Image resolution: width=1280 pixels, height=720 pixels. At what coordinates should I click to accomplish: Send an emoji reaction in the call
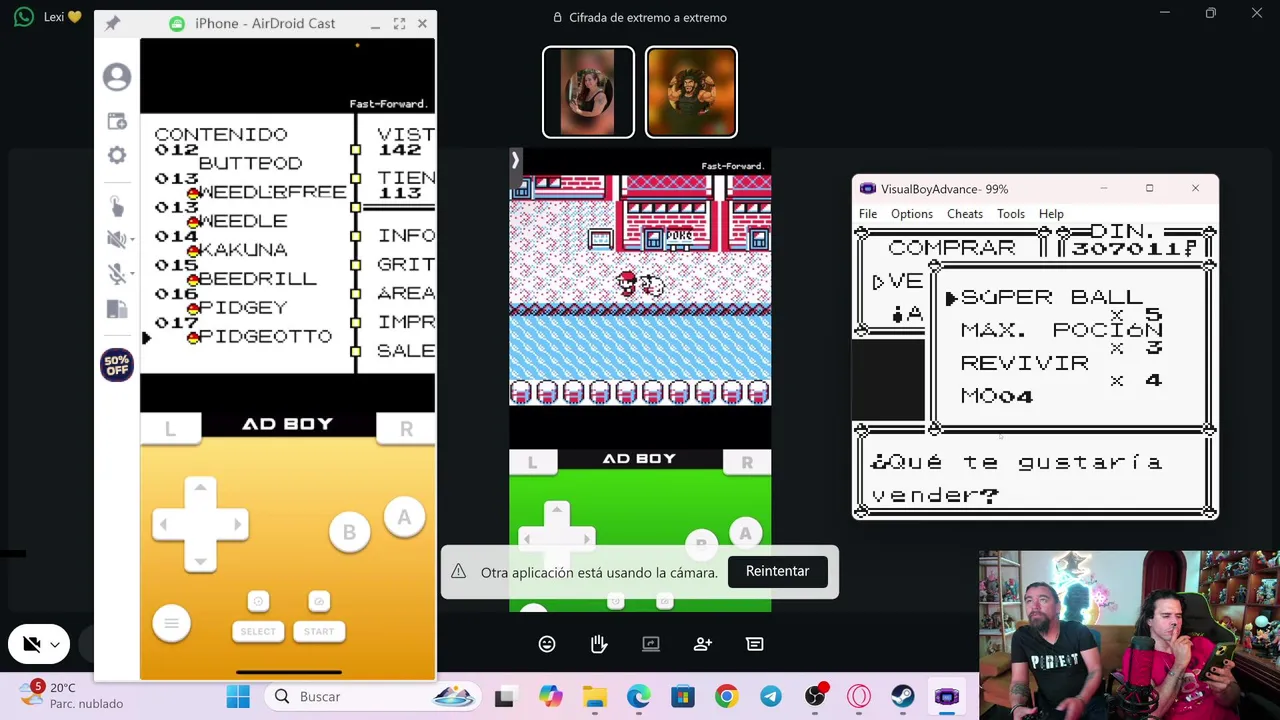tap(547, 644)
